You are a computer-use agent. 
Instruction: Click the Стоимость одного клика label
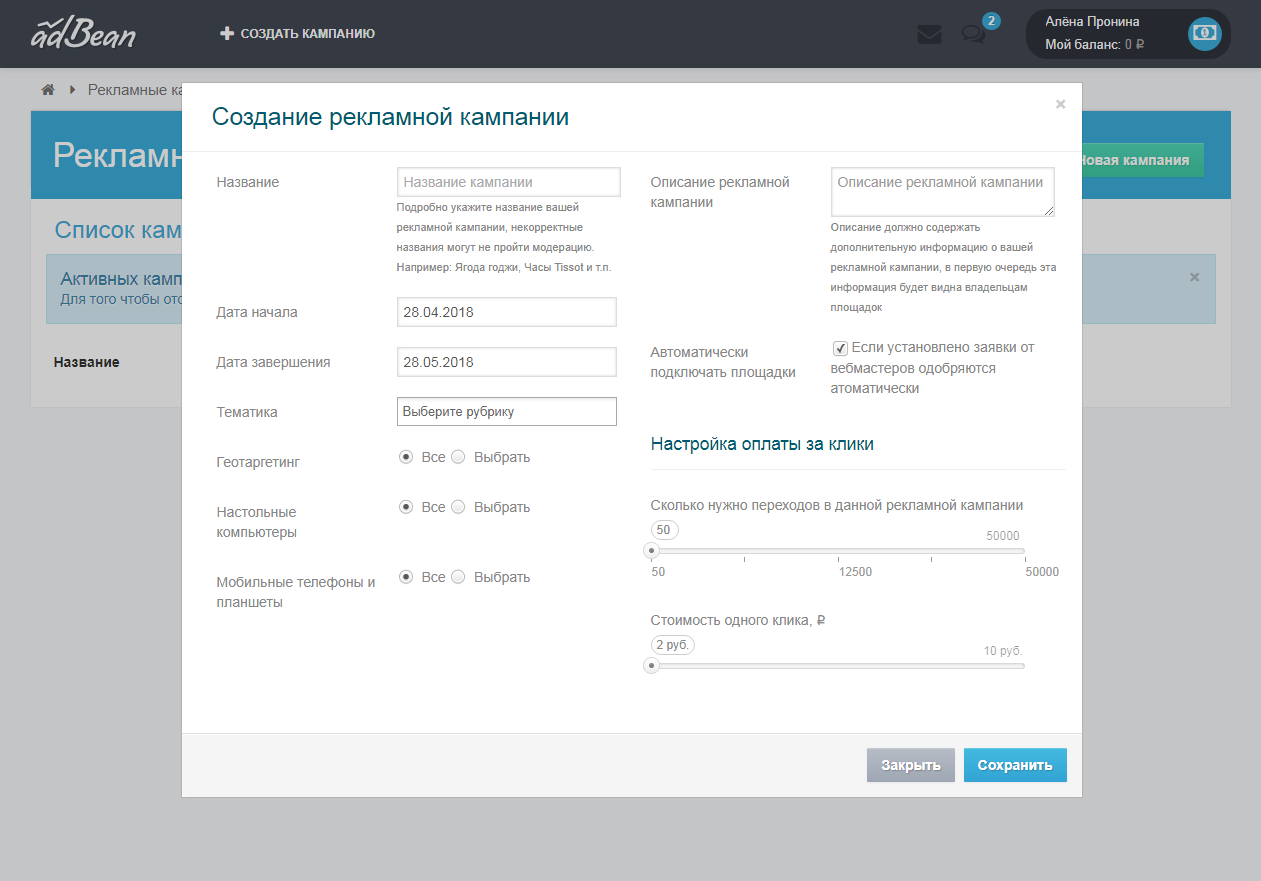click(737, 620)
